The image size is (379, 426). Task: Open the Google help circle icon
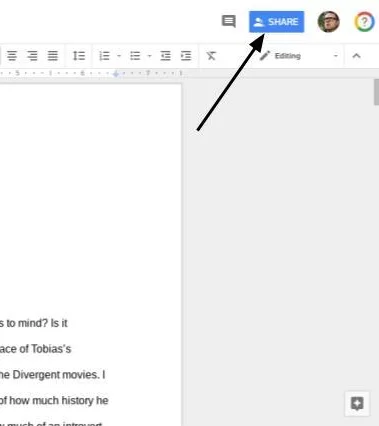364,22
